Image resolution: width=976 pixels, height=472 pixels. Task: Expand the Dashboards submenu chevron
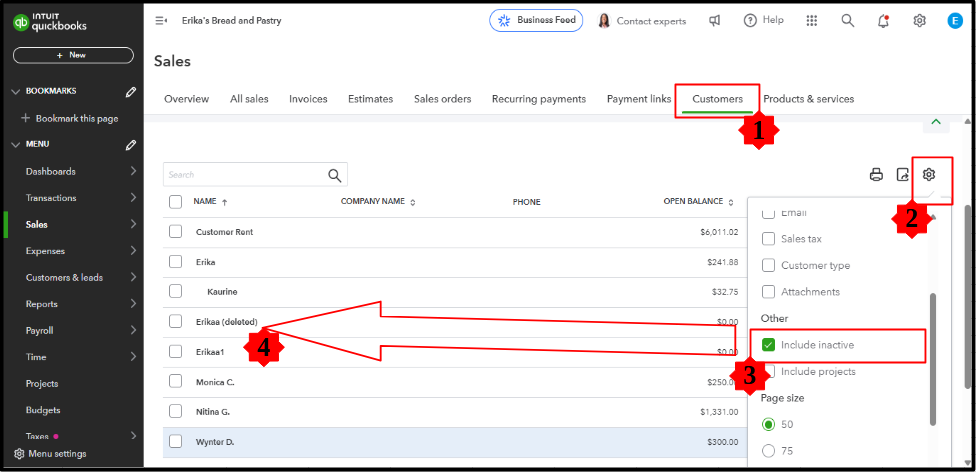(x=133, y=171)
